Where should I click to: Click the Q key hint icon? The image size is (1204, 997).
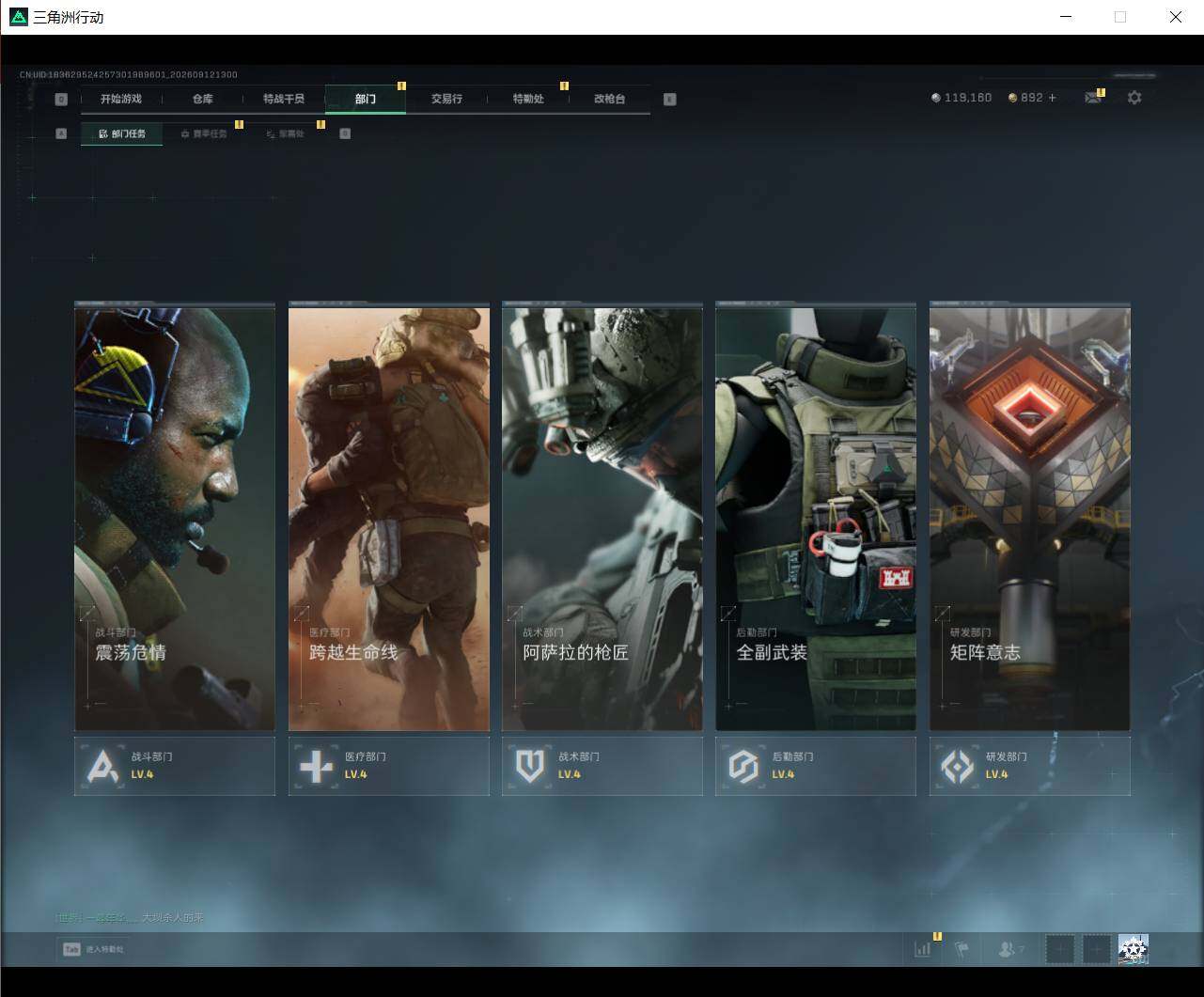(61, 99)
